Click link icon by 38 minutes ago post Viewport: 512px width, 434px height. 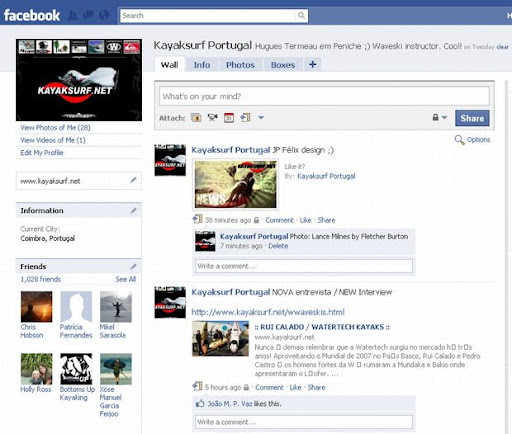click(x=197, y=219)
